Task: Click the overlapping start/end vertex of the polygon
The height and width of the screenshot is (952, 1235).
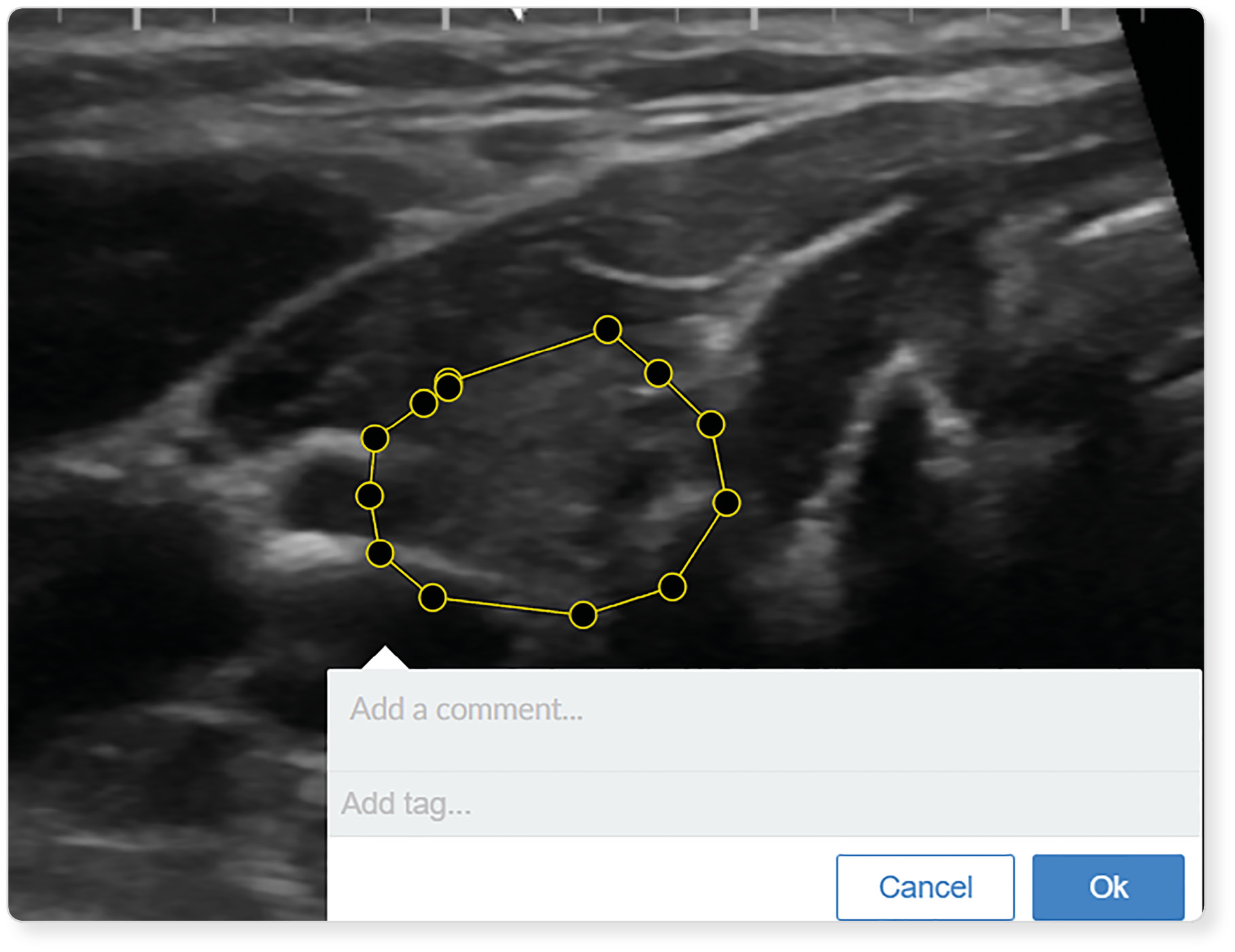Action: pos(449,386)
